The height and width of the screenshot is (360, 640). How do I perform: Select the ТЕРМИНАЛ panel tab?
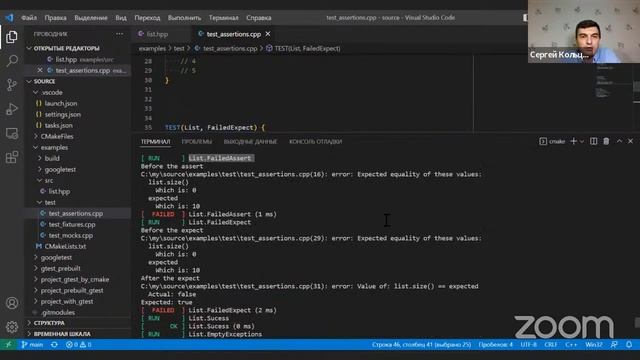point(155,142)
